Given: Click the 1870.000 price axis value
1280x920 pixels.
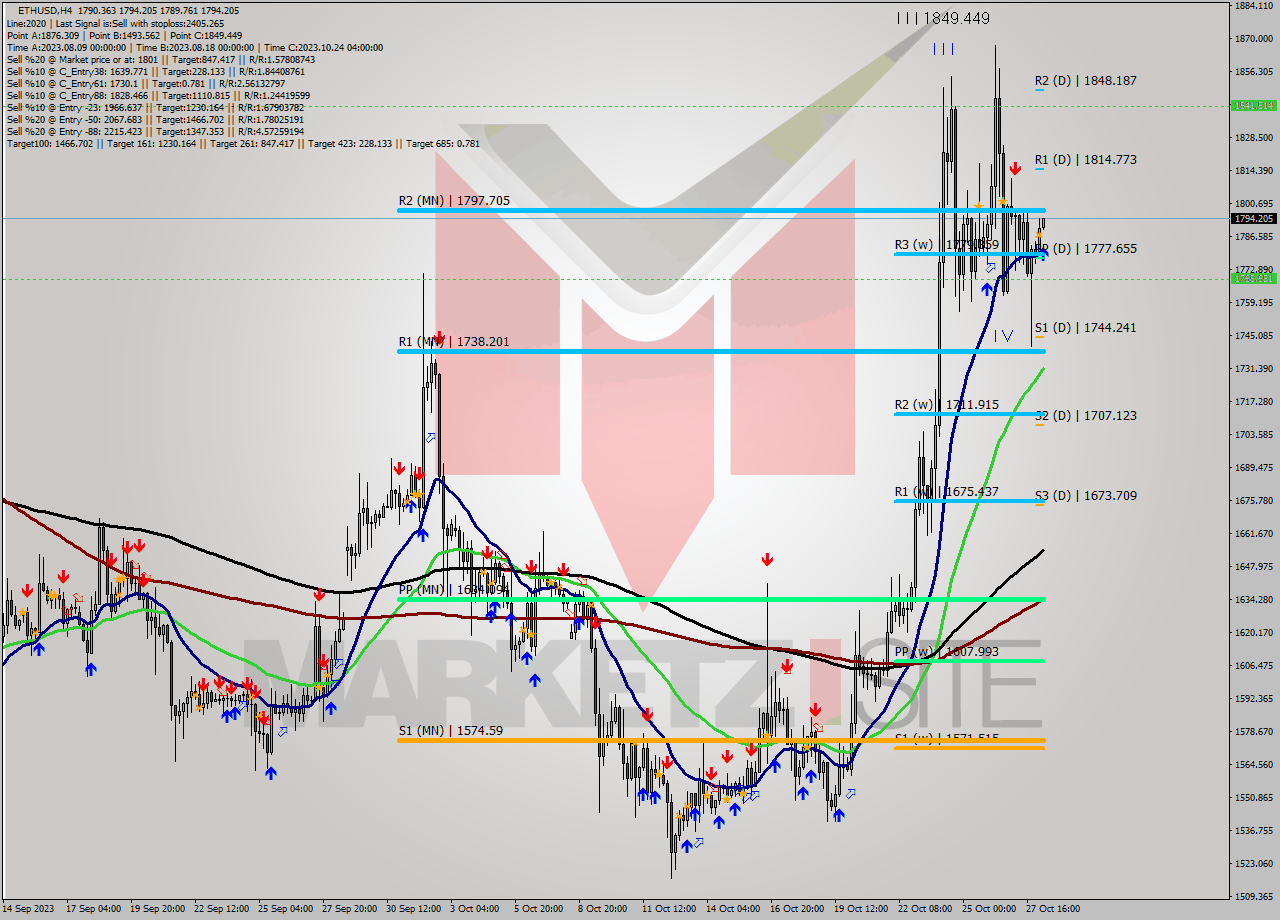Looking at the screenshot, I should tap(1253, 39).
